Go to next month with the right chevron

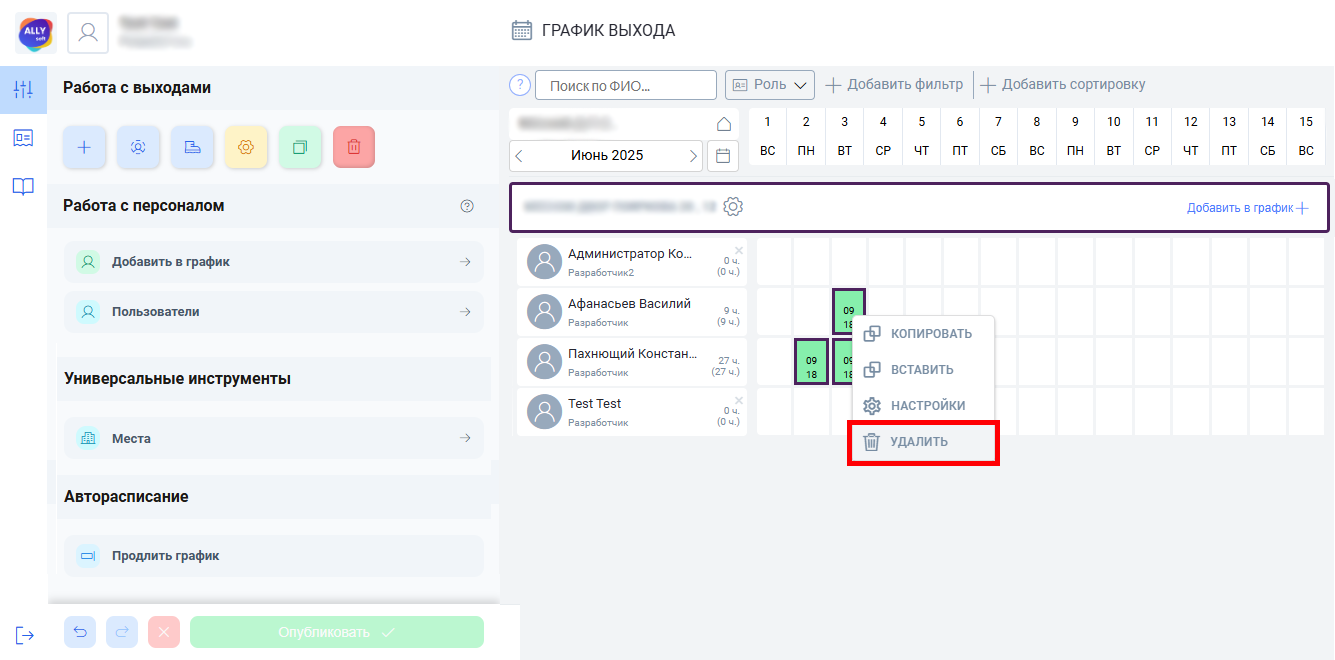point(693,156)
